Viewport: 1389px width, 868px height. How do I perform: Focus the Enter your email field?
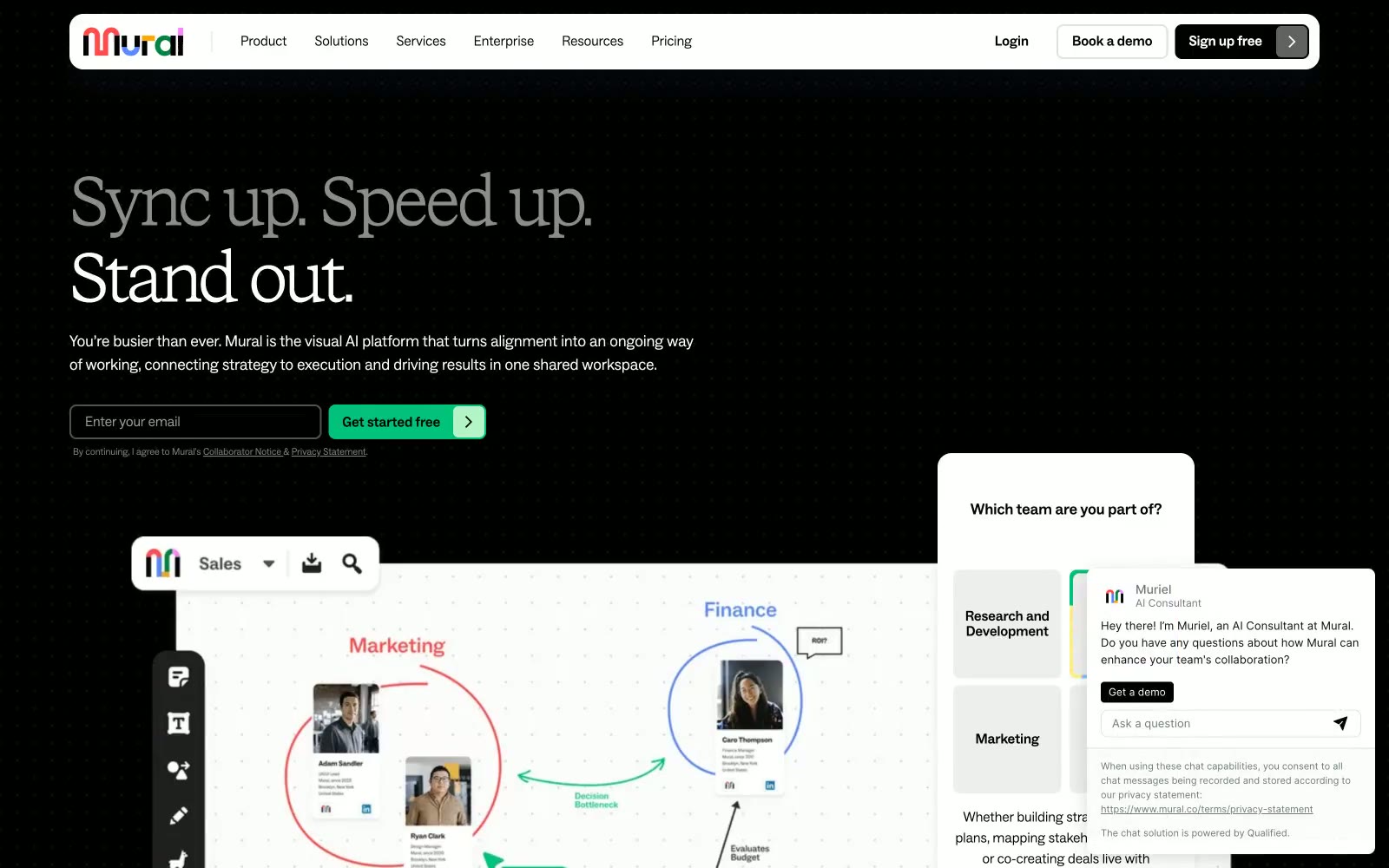[195, 422]
